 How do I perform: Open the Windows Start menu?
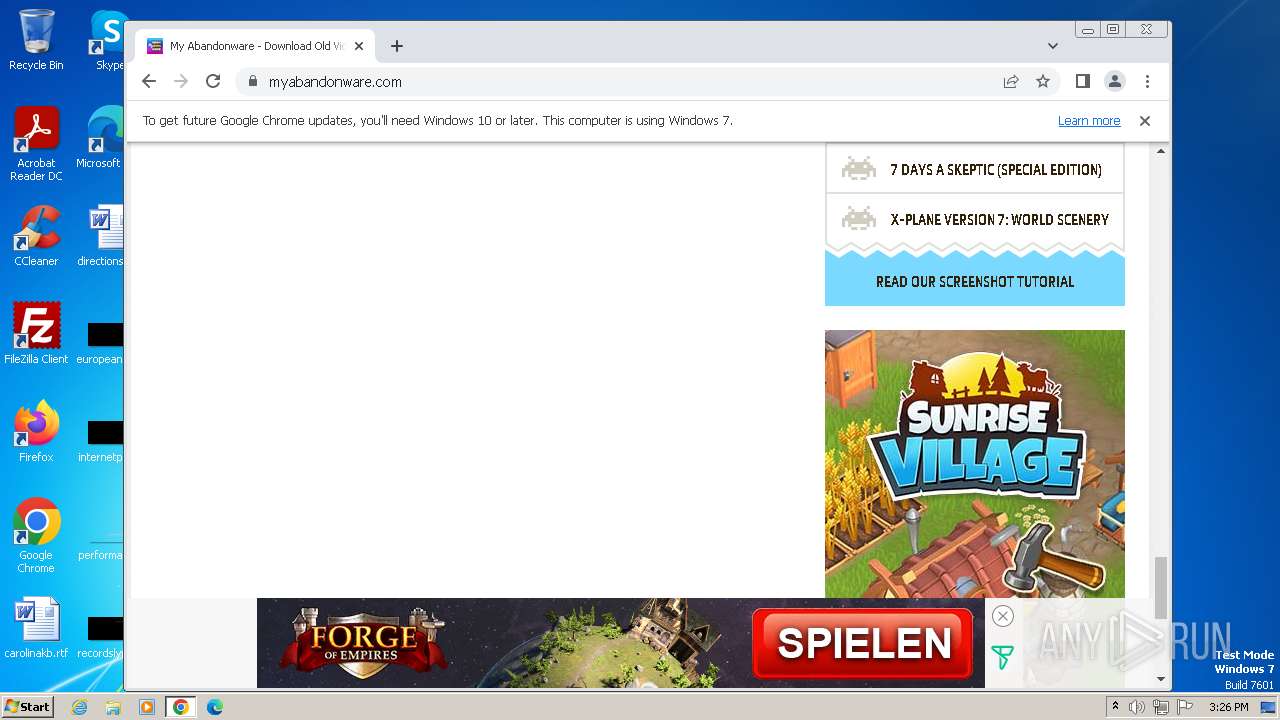point(27,706)
